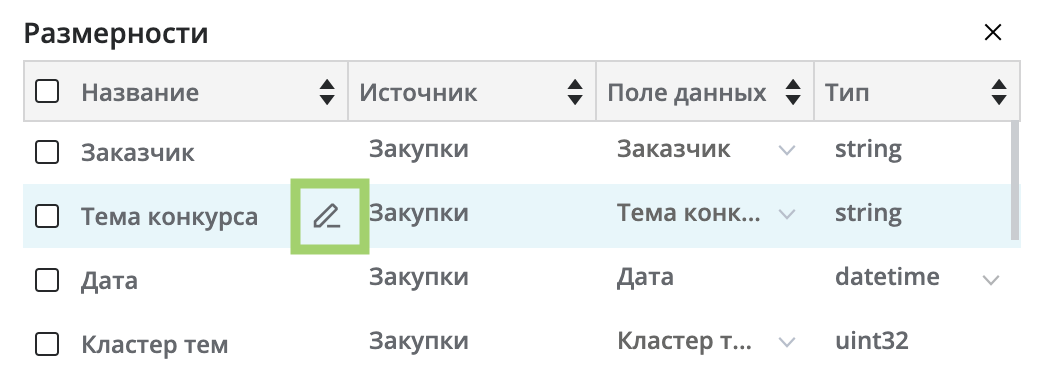This screenshot has height=384, width=1048.
Task: Check the Дата row checkbox
Action: click(x=47, y=280)
